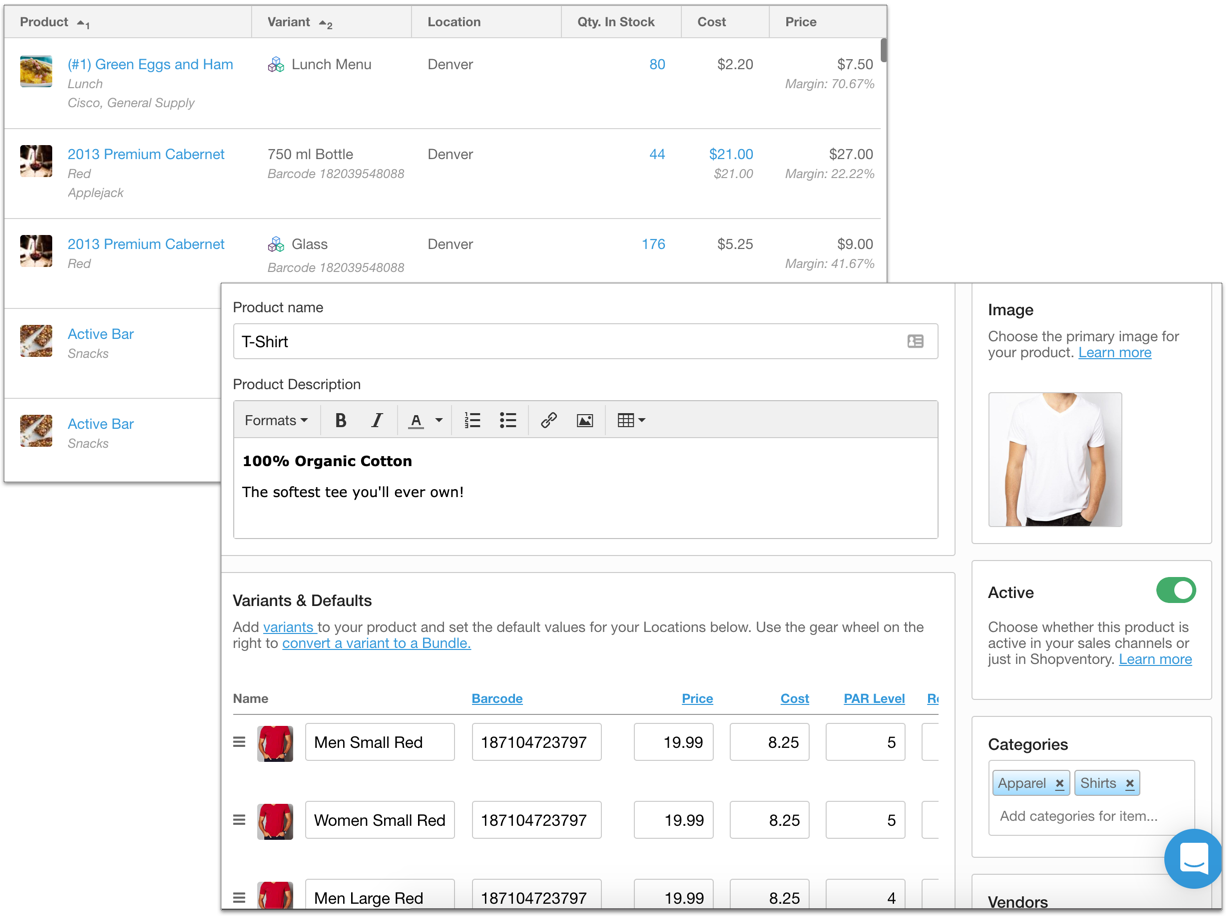Remove the Shirts category tag
Image resolution: width=1226 pixels, height=916 pixels.
pyautogui.click(x=1129, y=784)
